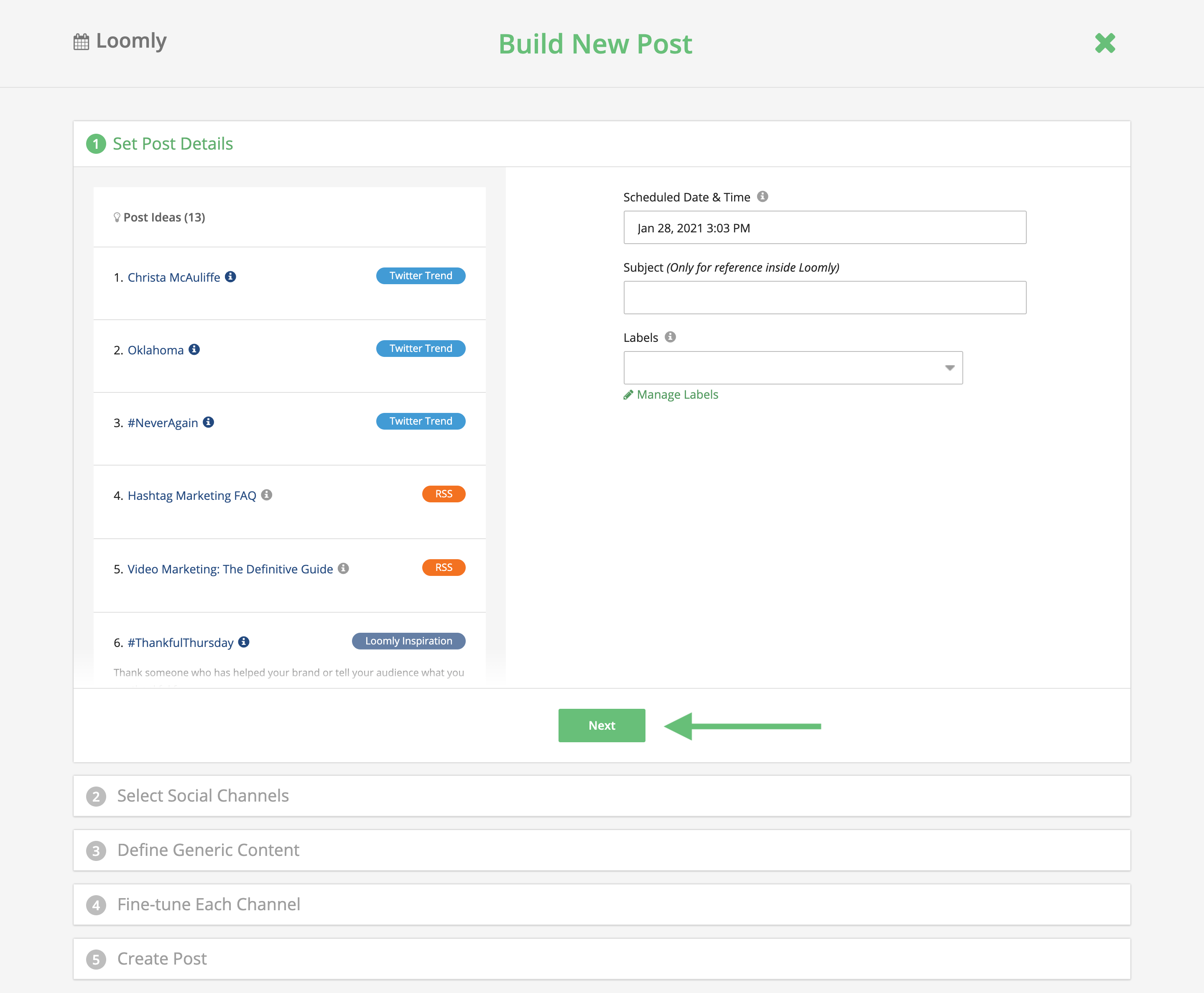Click the info icon beside Video Marketing guide
Viewport: 1204px width, 993px height.
[343, 568]
